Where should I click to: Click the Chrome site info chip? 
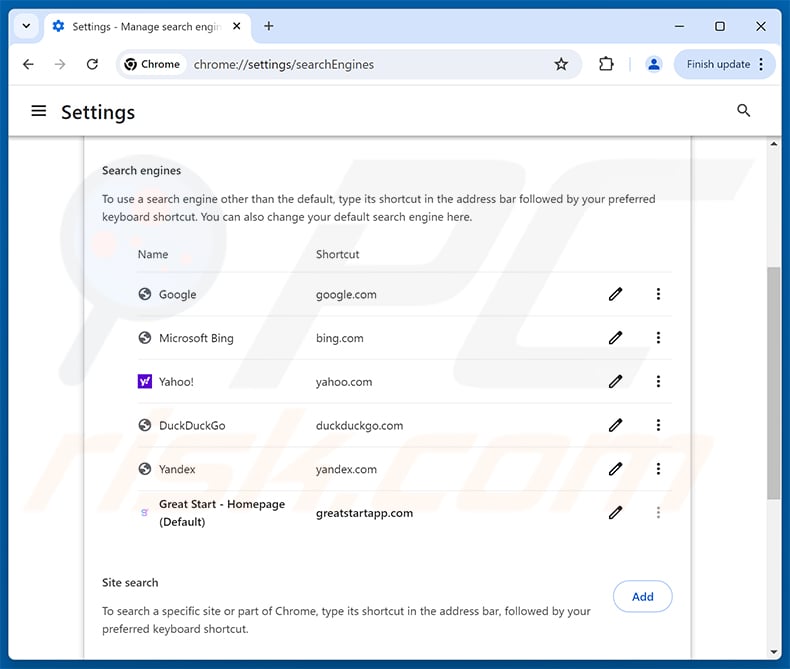153,64
